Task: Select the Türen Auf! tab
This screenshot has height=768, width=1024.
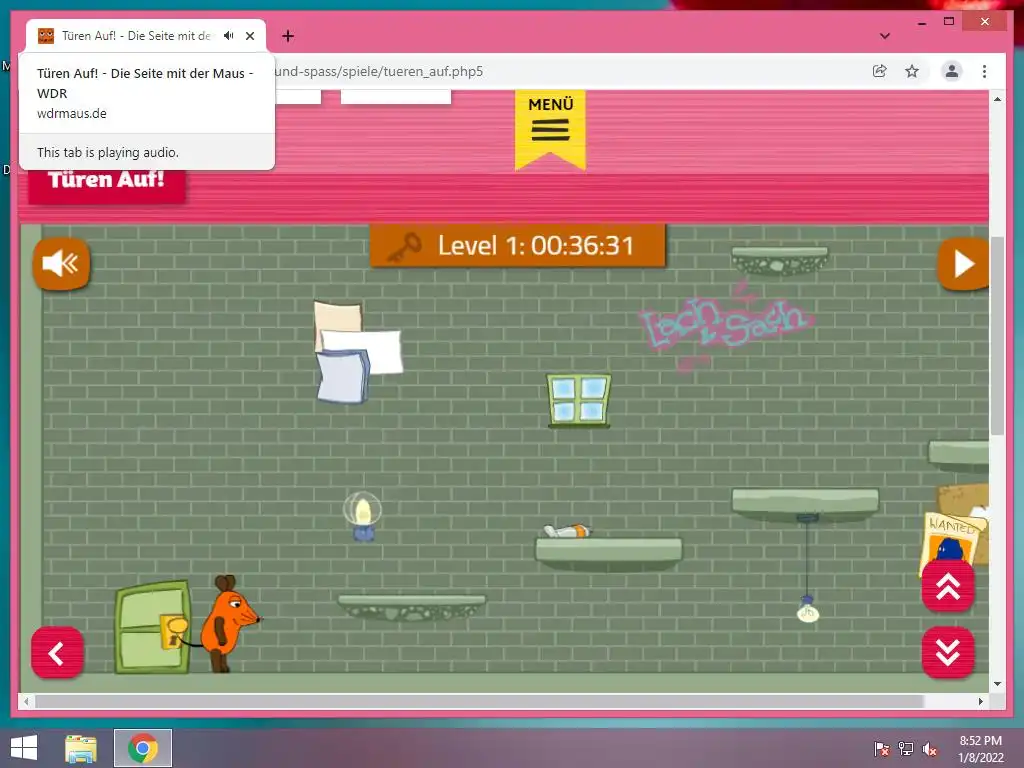Action: click(x=136, y=36)
